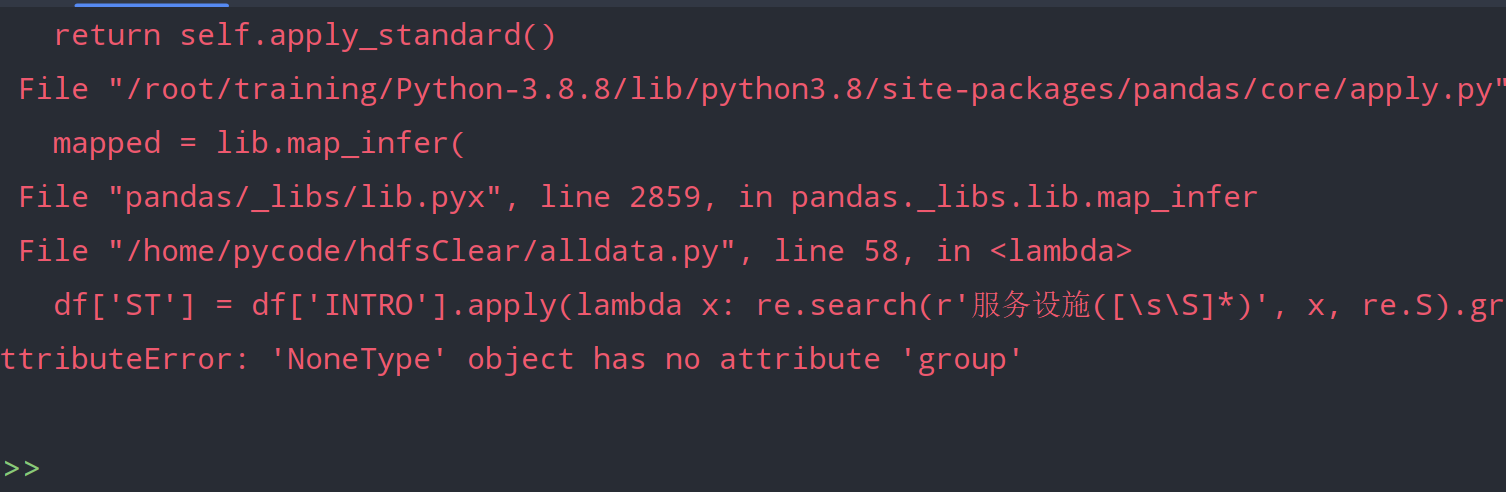Click the active blue tab indicator
Viewport: 1506px width, 492px height.
pyautogui.click(x=151, y=5)
